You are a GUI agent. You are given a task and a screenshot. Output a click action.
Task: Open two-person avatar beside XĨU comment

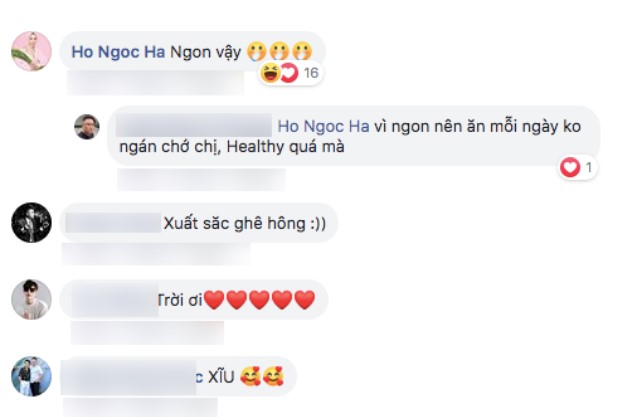coord(31,376)
